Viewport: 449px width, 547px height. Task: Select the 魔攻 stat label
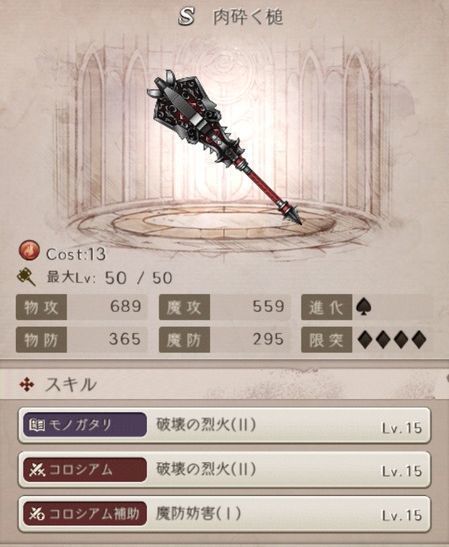pos(184,307)
